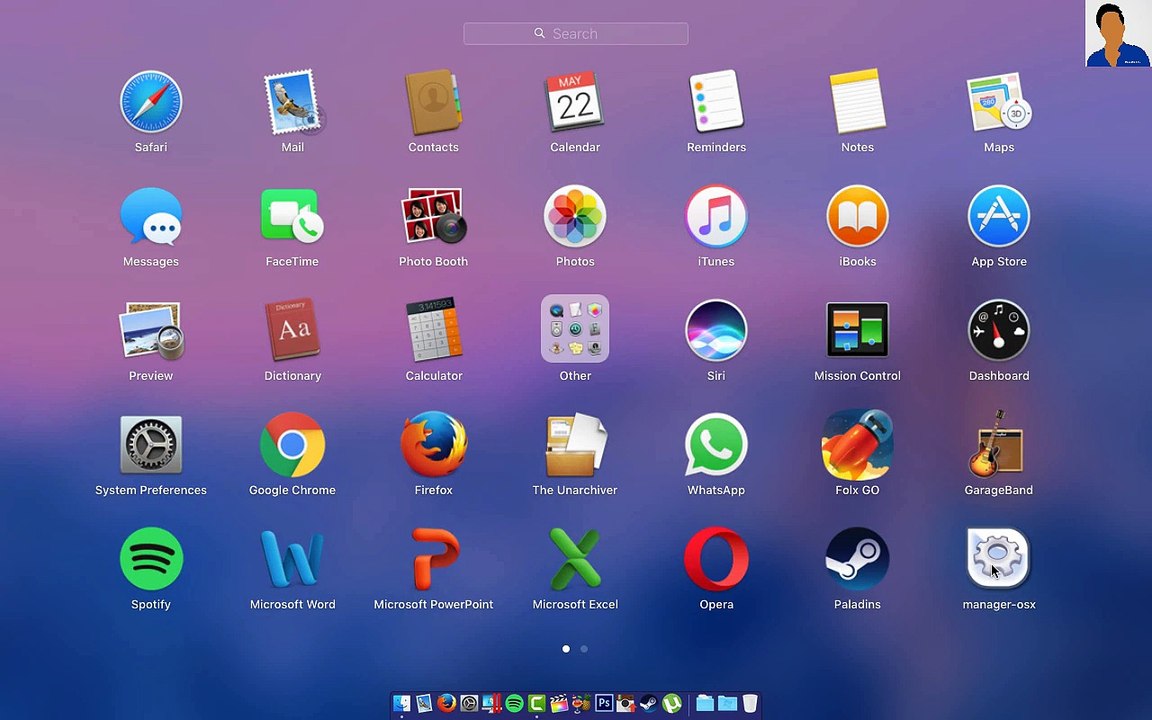Launch the Mail app in Launchpad grid
Screen dimensions: 1152x720
click(292, 102)
